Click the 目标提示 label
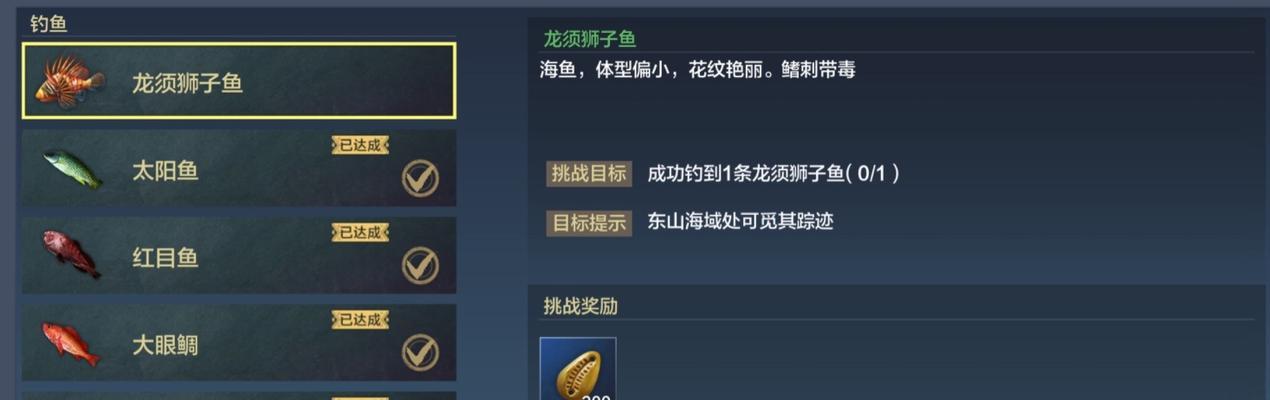This screenshot has width=1270, height=400. (589, 222)
